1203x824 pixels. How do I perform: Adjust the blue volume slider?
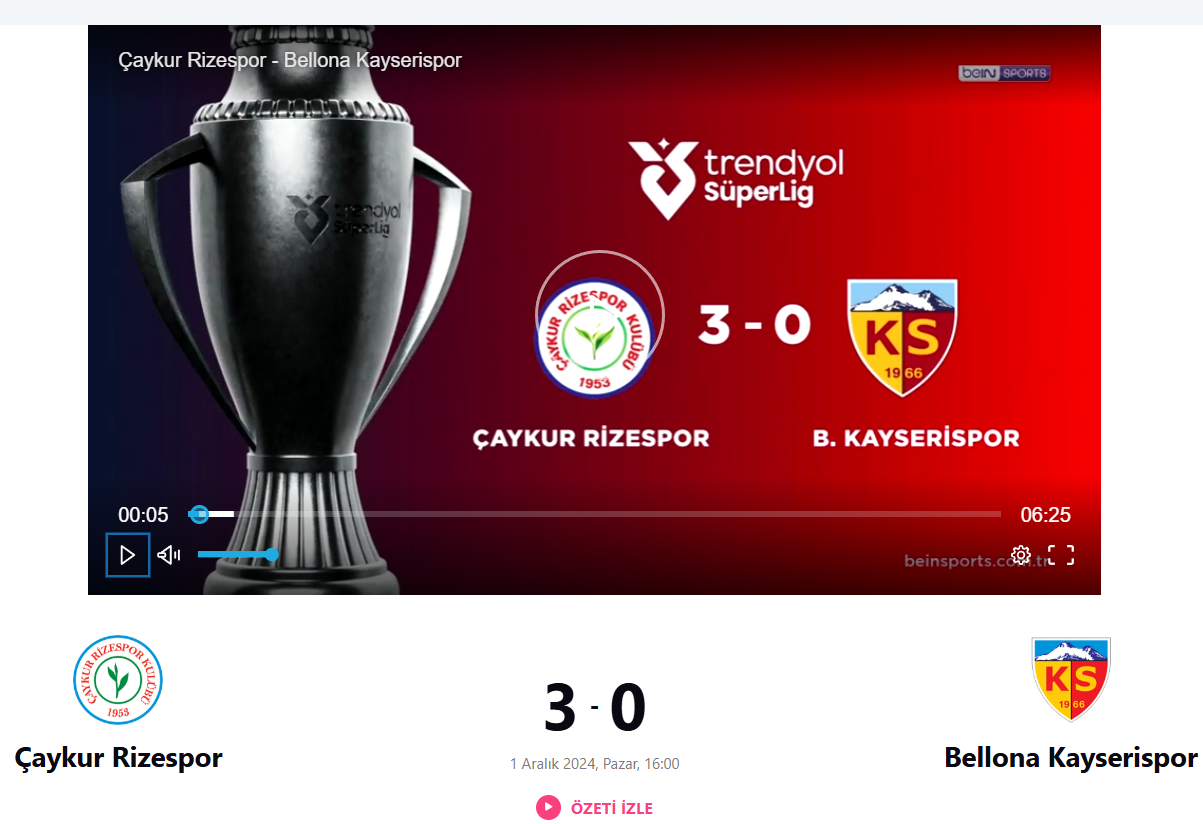point(236,554)
